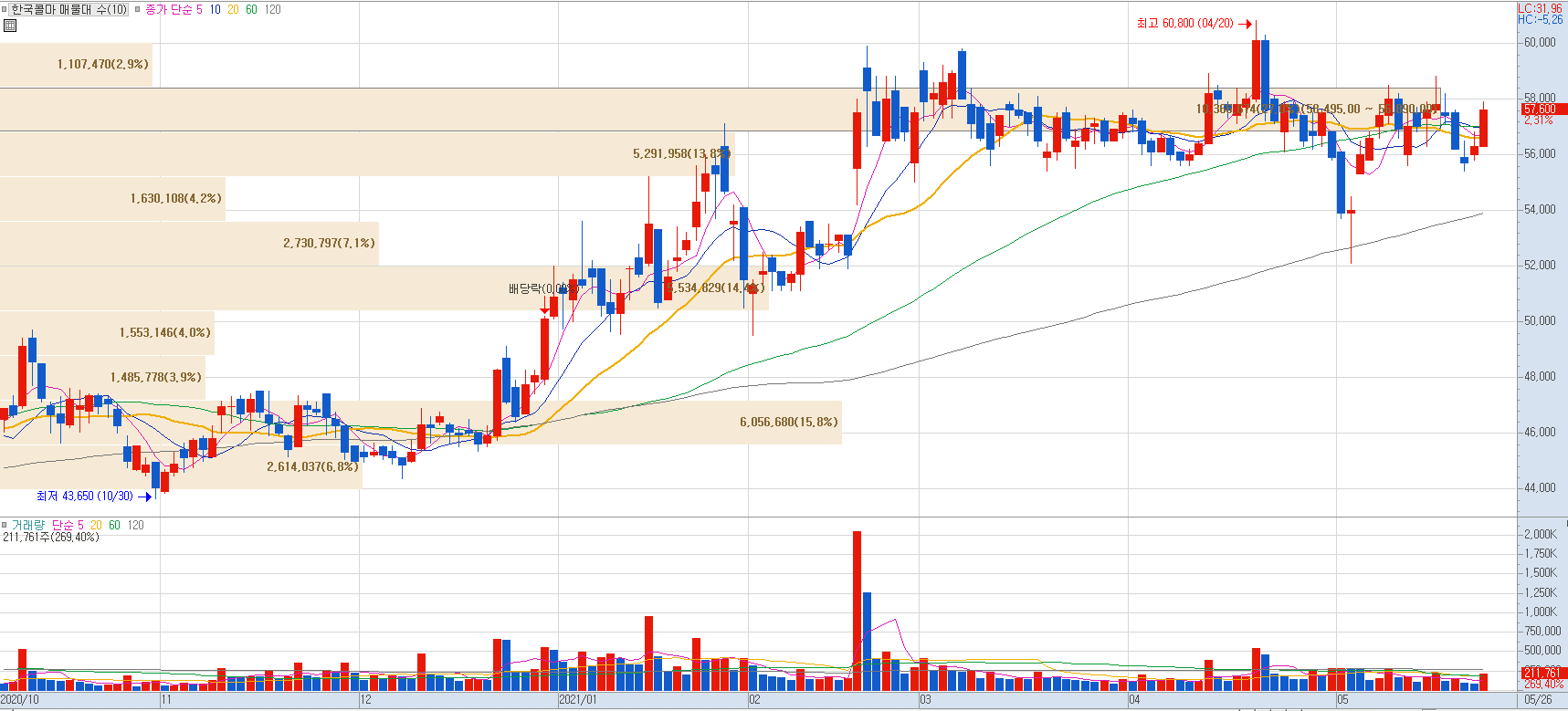
Task: Click the 1,107,470(2.9%) volume profile bar
Action: (x=76, y=64)
